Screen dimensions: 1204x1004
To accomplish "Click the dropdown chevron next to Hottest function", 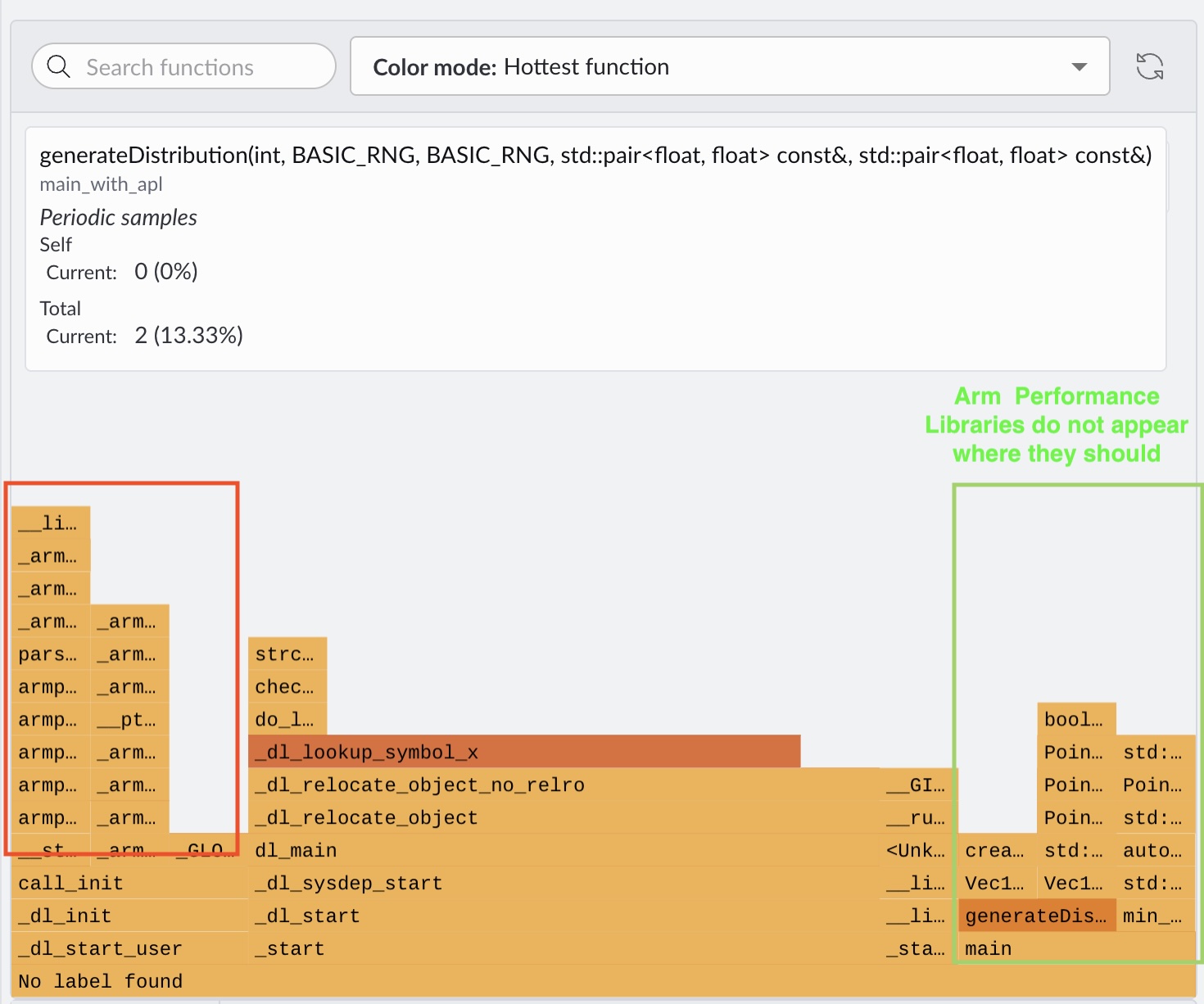I will pyautogui.click(x=1077, y=66).
